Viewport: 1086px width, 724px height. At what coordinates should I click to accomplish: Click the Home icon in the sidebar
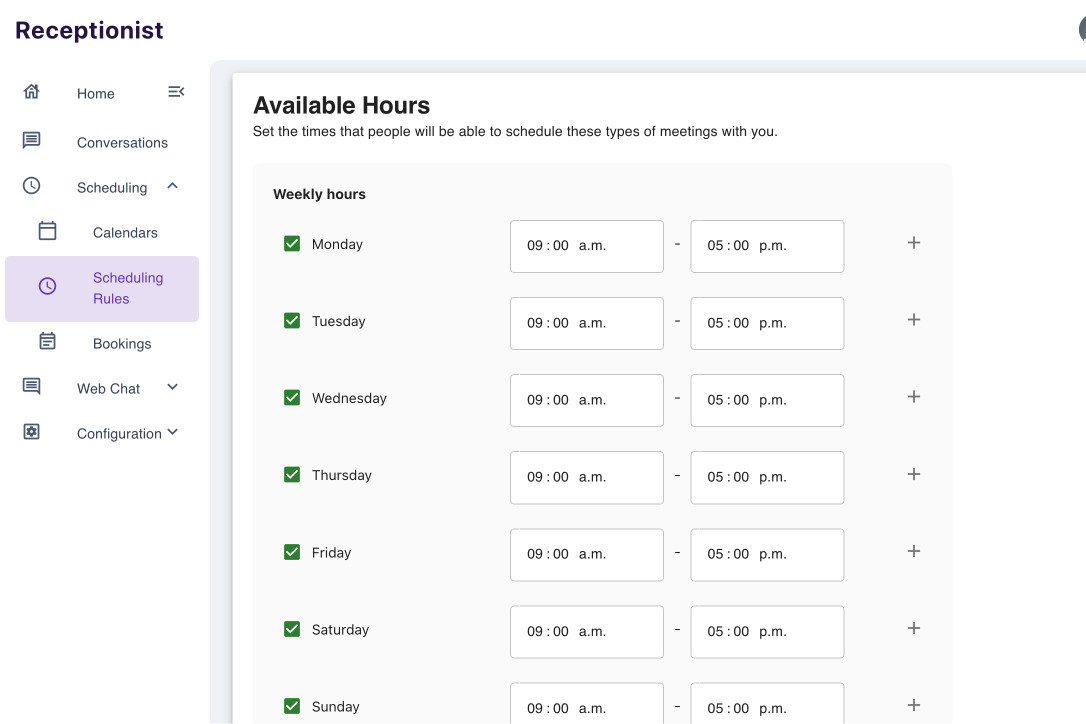click(31, 90)
